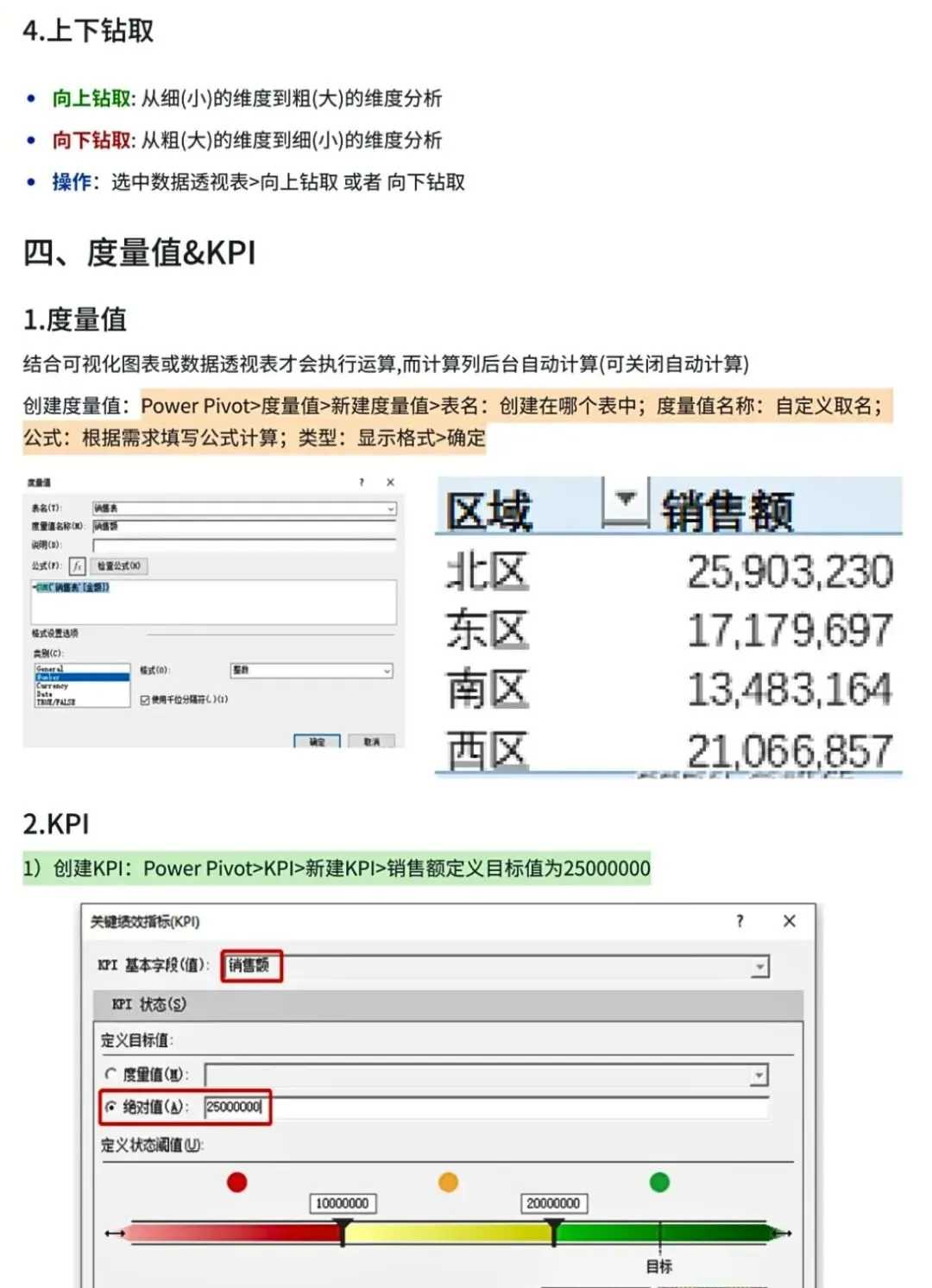The image size is (932, 1288).
Task: Click the 25,903,230 sales value
Action: click(x=790, y=571)
